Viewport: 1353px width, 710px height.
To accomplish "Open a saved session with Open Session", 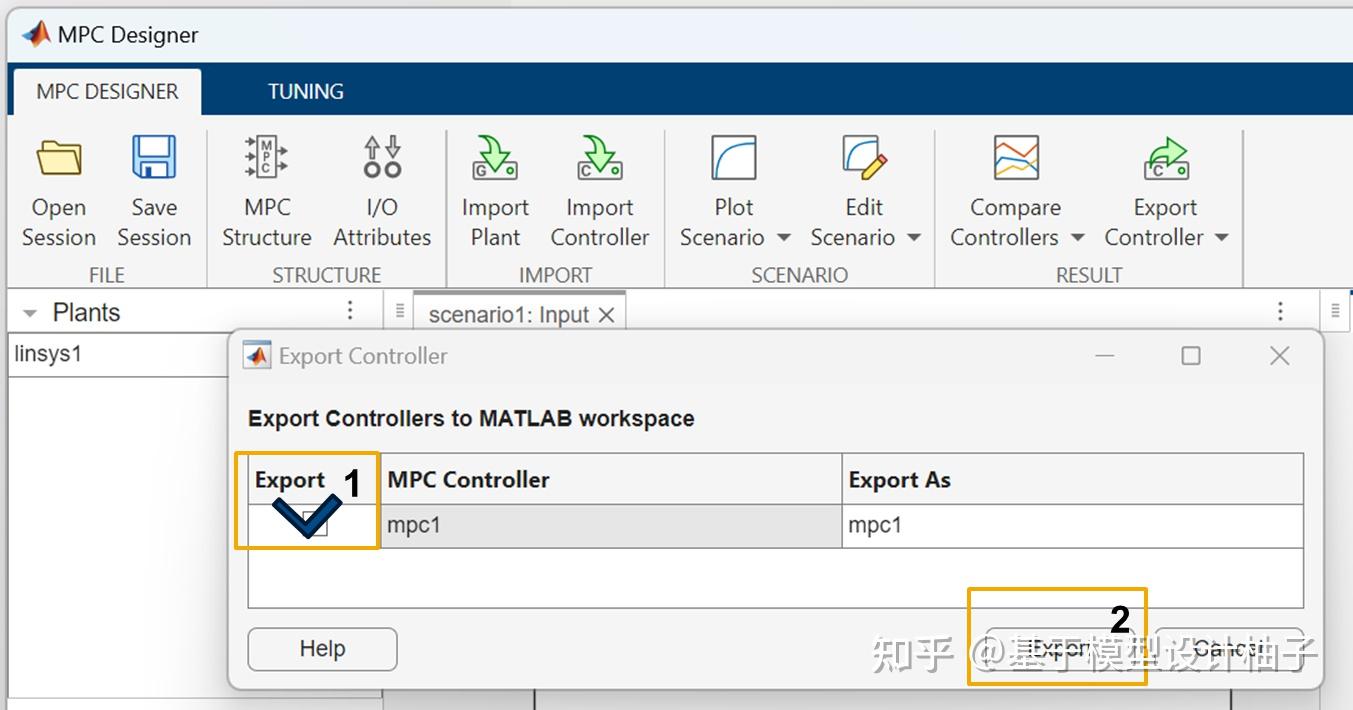I will (57, 190).
